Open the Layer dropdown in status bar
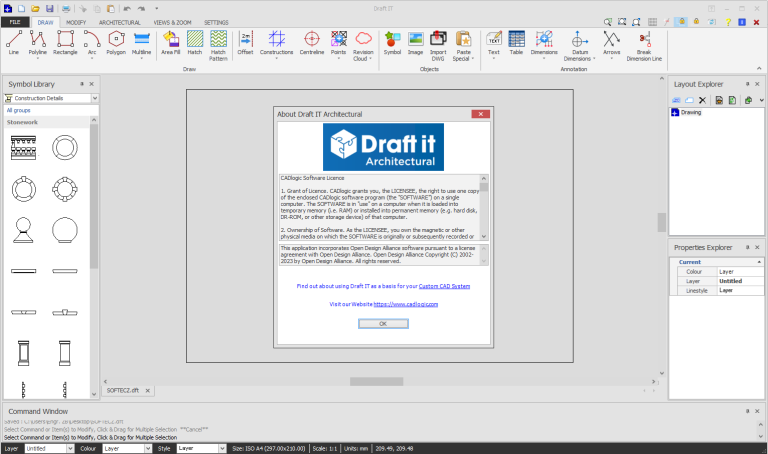Image resolution: width=768 pixels, height=454 pixels. click(71, 448)
